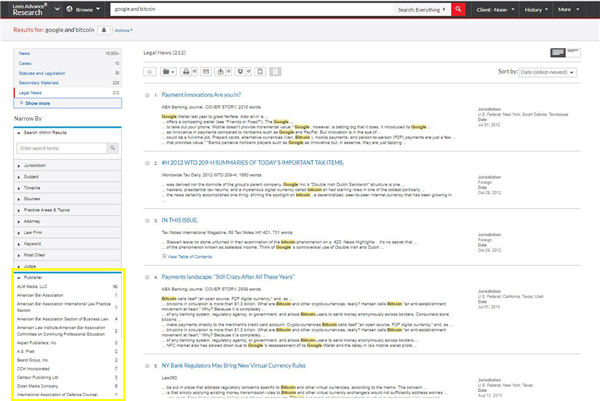600x401 pixels.
Task: Click the print icon
Action: [x=186, y=72]
